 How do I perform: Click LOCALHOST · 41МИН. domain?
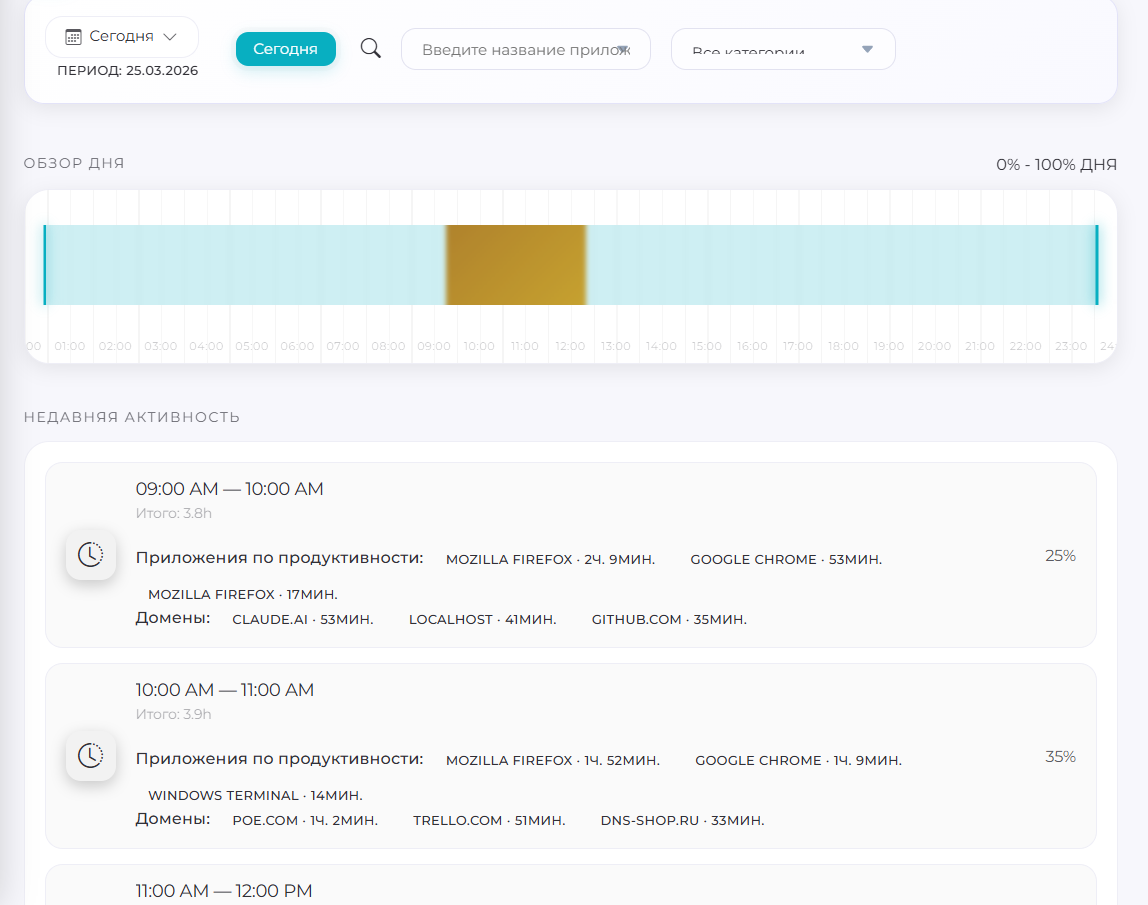tap(482, 619)
